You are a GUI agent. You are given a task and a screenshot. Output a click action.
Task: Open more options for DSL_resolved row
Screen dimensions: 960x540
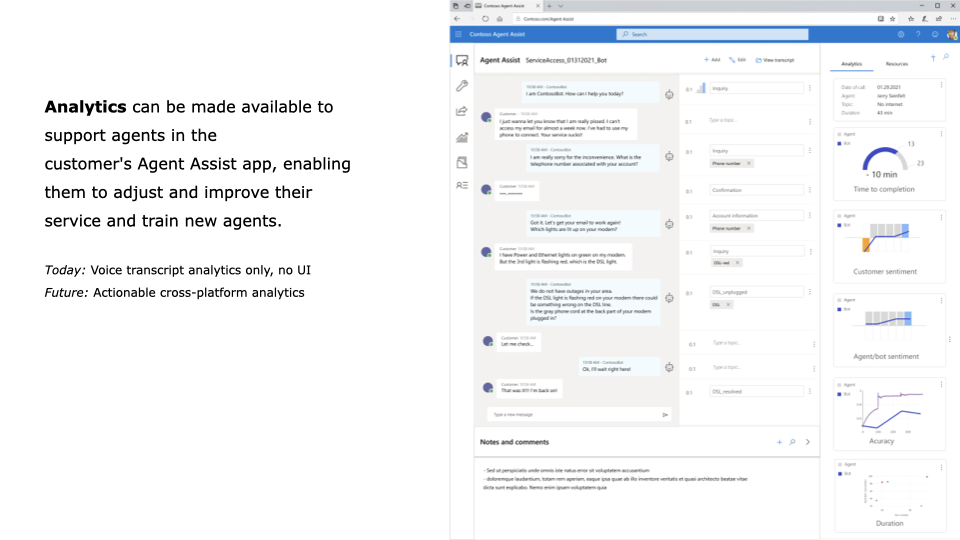coord(809,391)
